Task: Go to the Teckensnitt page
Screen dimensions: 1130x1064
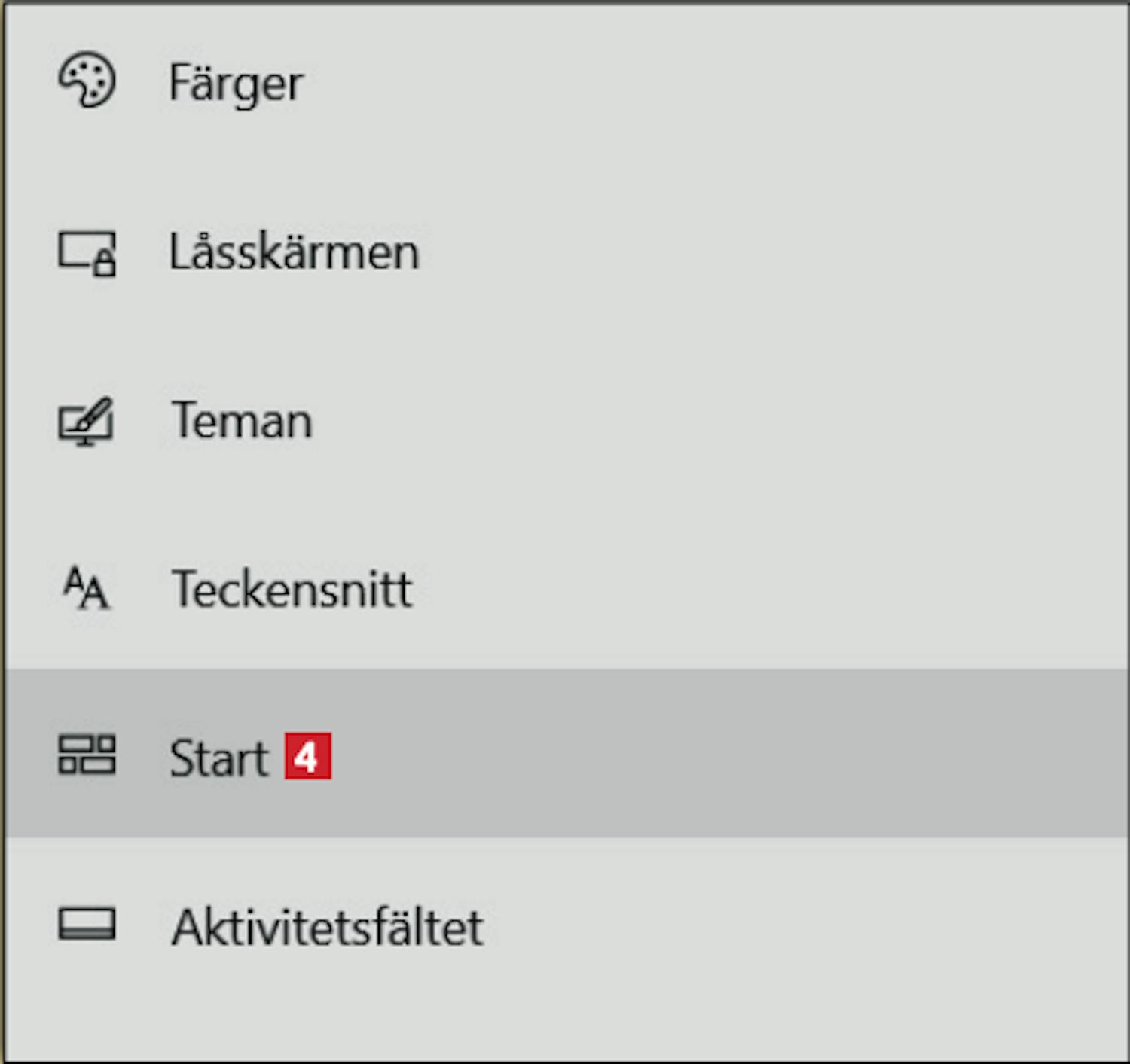Action: tap(292, 589)
